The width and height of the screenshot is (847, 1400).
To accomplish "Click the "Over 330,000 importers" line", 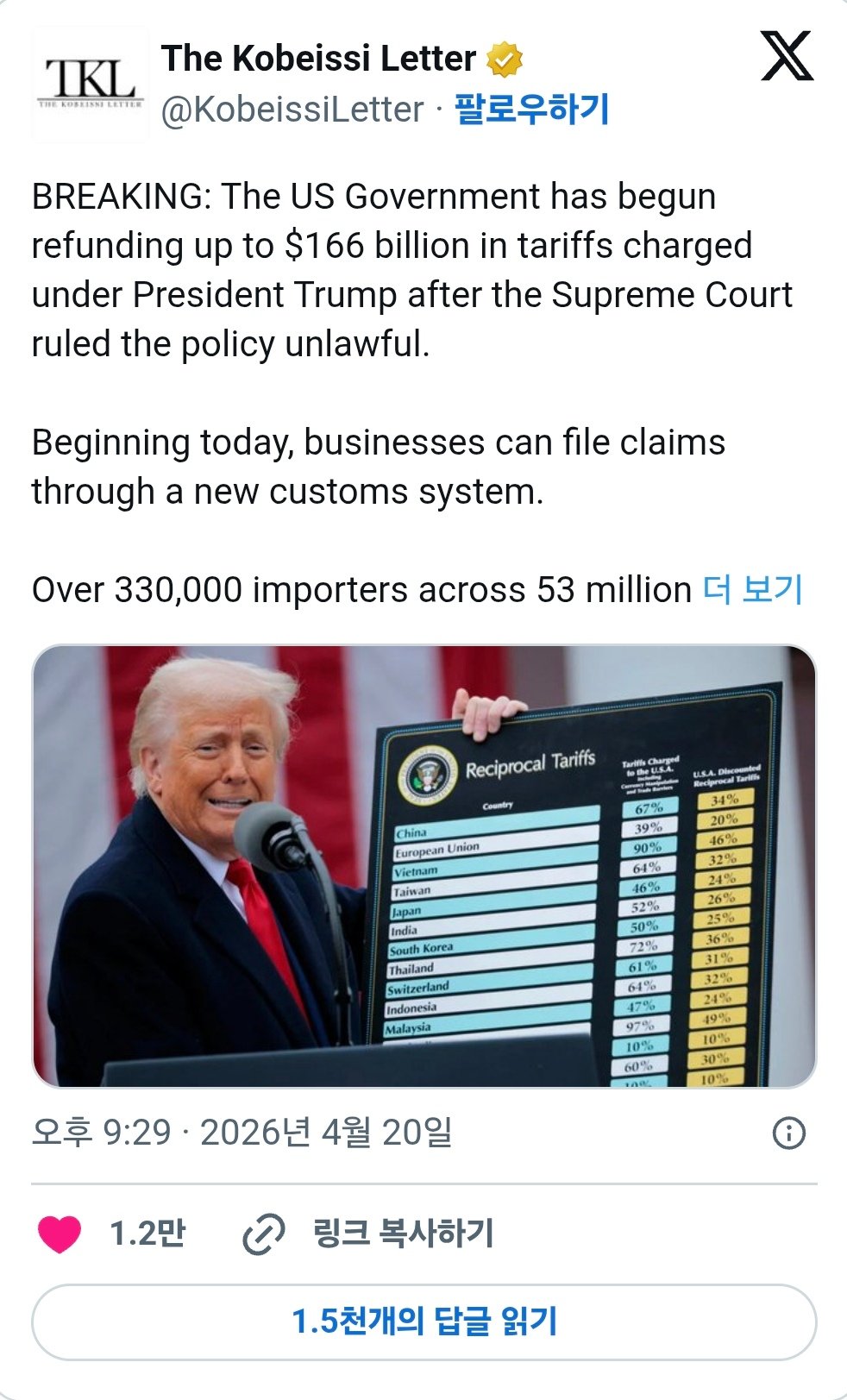I will coord(361,590).
